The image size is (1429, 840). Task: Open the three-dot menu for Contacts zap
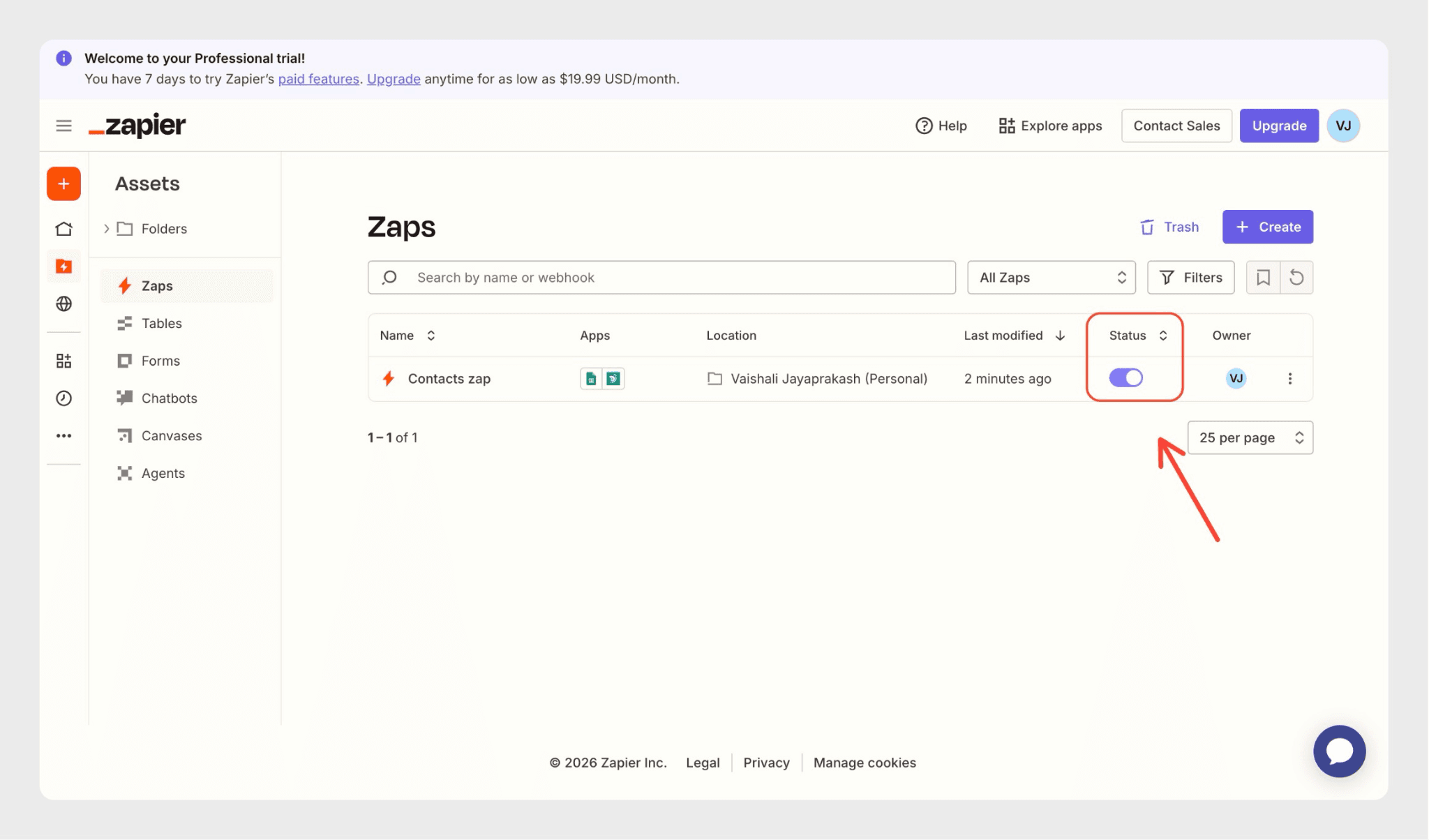[1289, 378]
